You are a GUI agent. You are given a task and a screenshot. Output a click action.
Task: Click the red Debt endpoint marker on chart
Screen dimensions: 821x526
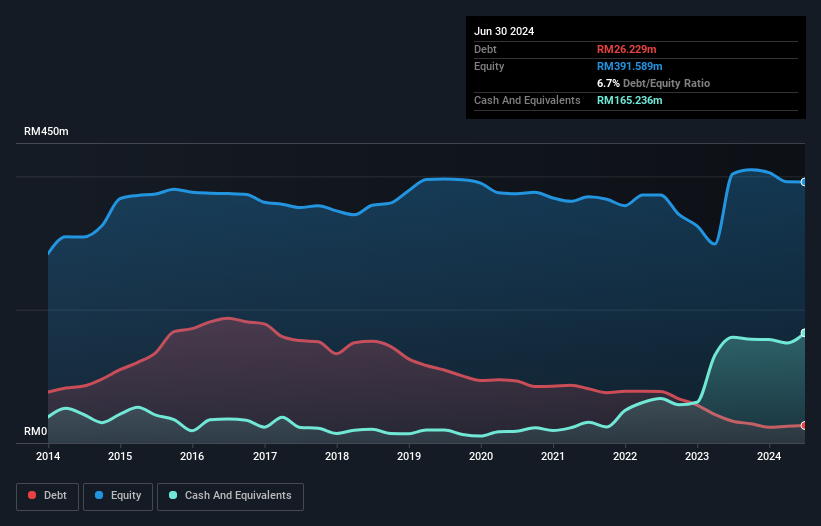point(804,426)
